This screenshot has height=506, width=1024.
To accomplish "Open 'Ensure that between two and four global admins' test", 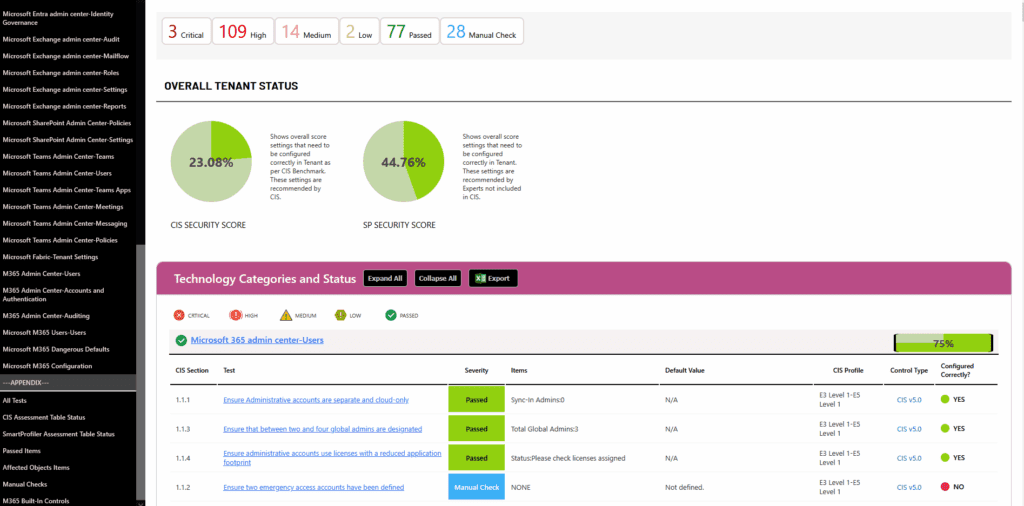I will click(323, 429).
